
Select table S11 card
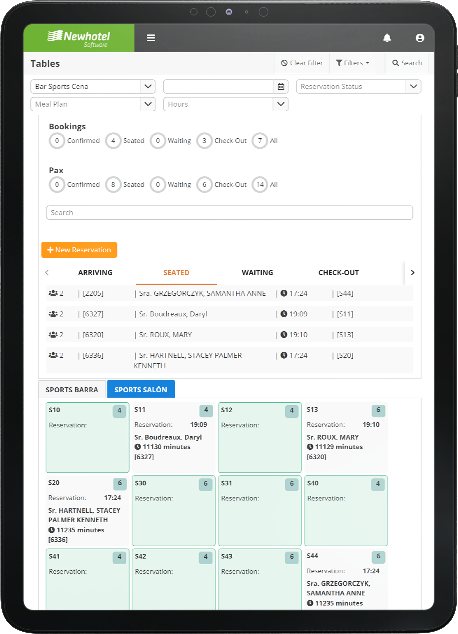(x=174, y=437)
